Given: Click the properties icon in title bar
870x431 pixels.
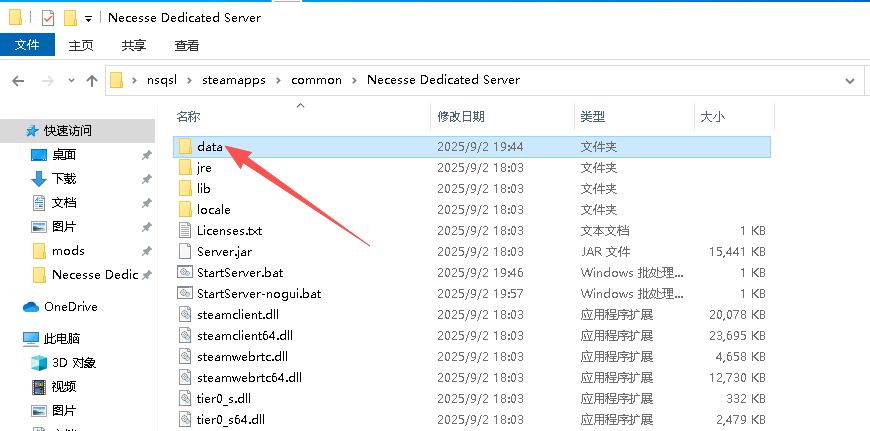Looking at the screenshot, I should coord(47,18).
